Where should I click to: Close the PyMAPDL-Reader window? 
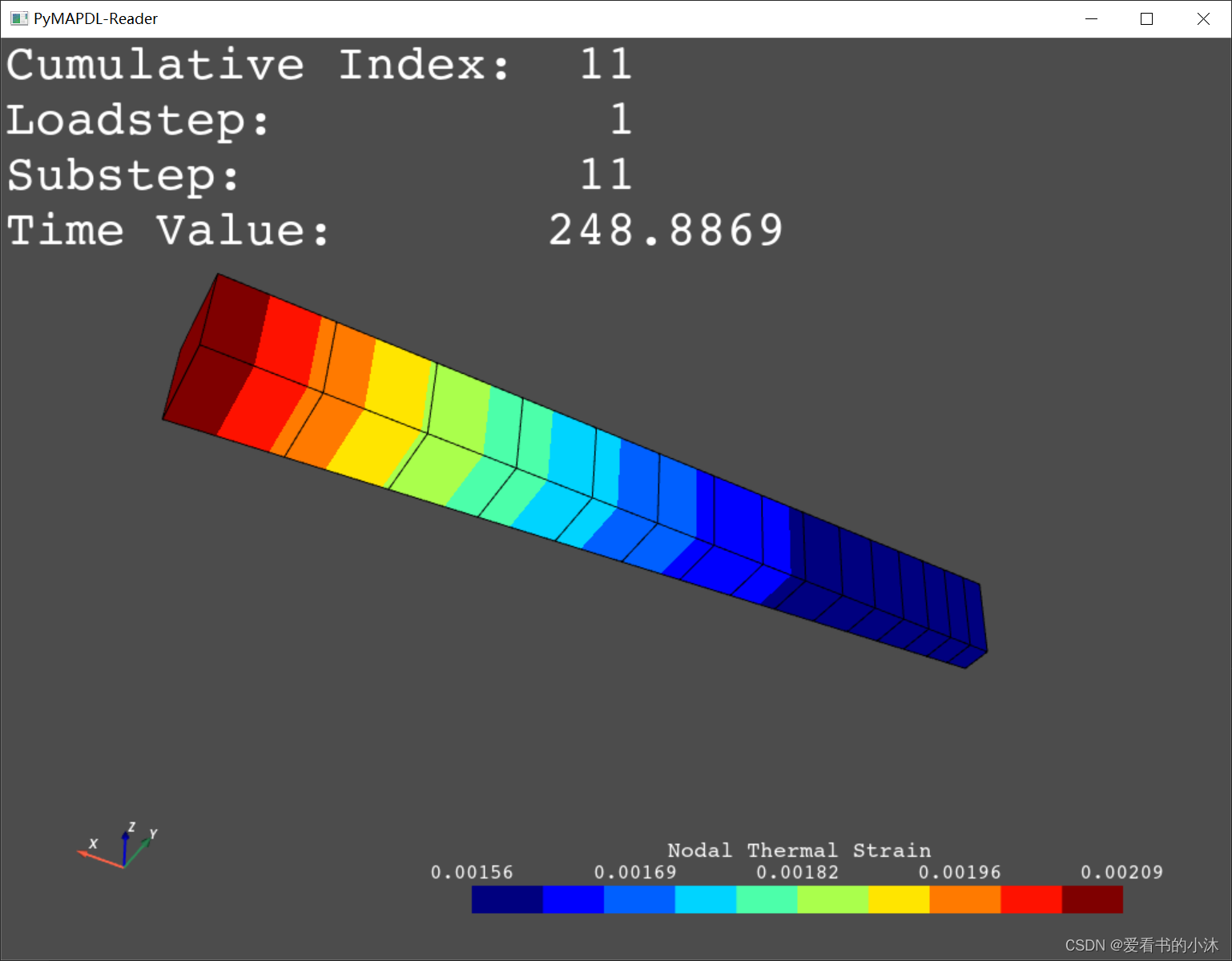click(x=1203, y=18)
